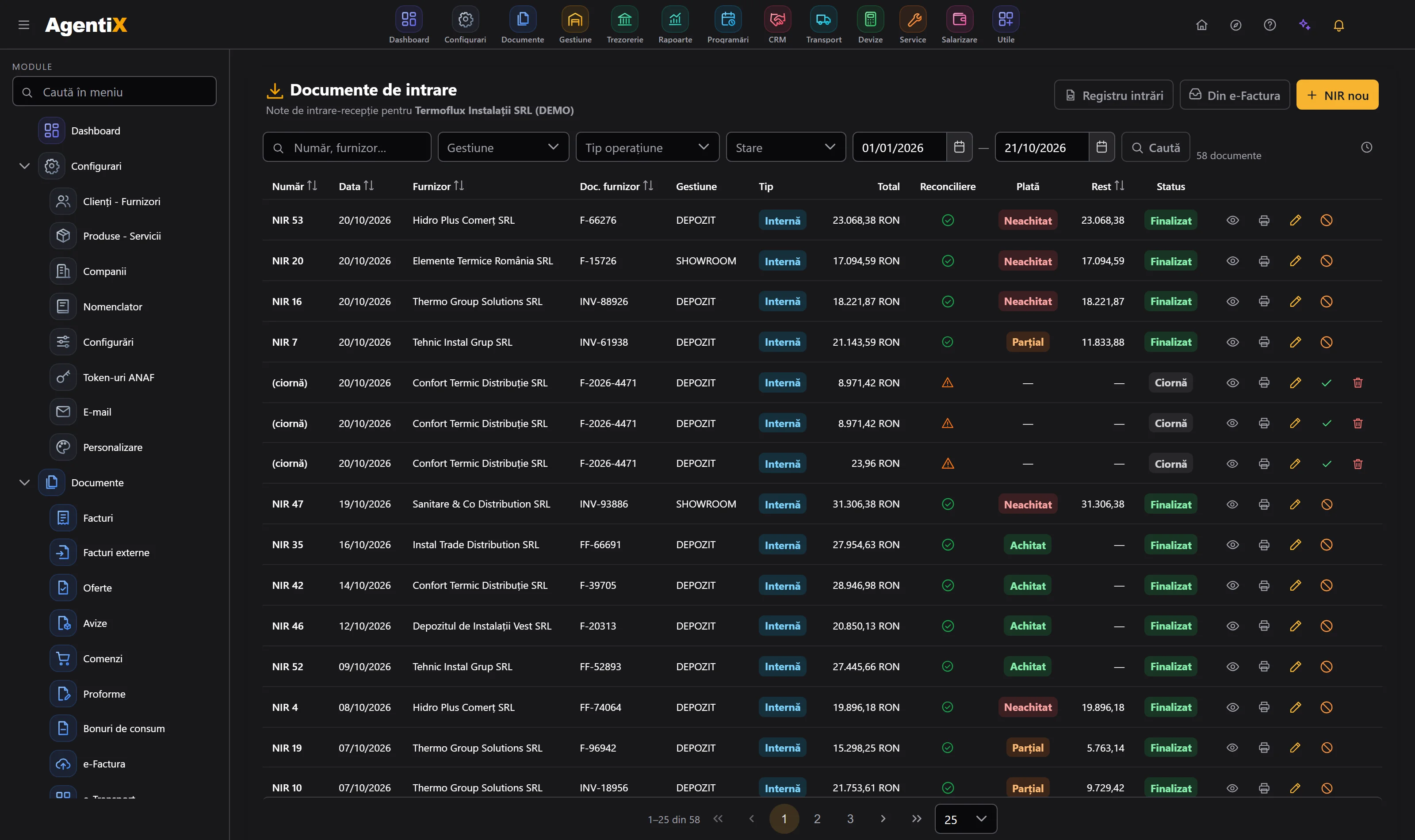Edit NIR 20 with pencil icon
The image size is (1415, 840).
(1295, 261)
